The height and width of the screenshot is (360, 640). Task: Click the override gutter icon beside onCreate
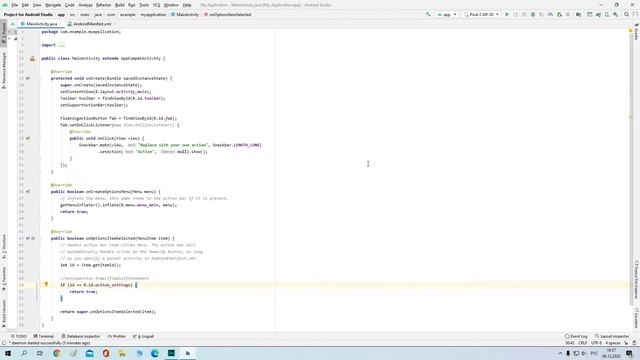pos(28,78)
